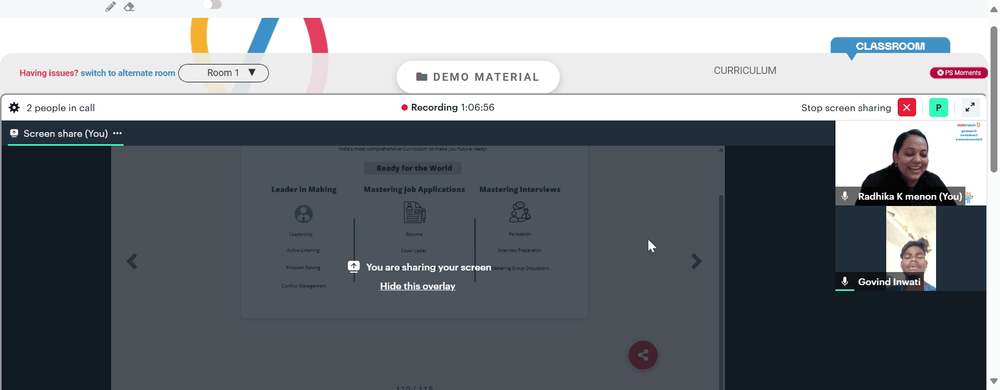This screenshot has height=390, width=1000.
Task: Click the green P participant icon
Action: tap(938, 108)
